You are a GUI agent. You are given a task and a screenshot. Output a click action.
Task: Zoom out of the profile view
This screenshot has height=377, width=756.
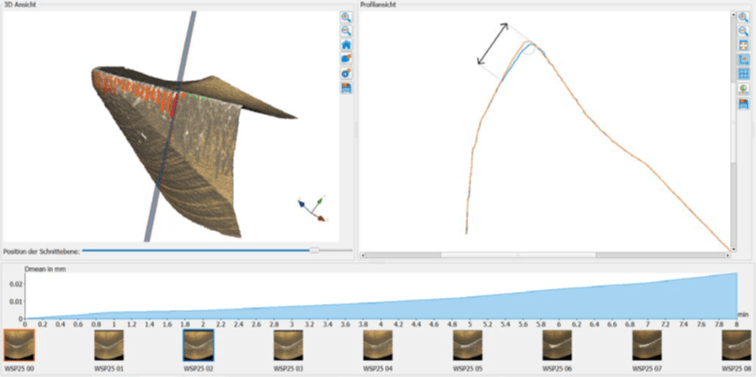743,31
